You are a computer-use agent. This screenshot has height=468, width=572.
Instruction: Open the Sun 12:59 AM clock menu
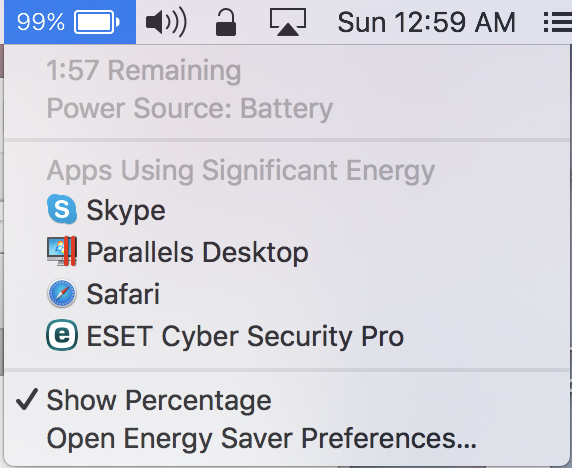pos(426,22)
